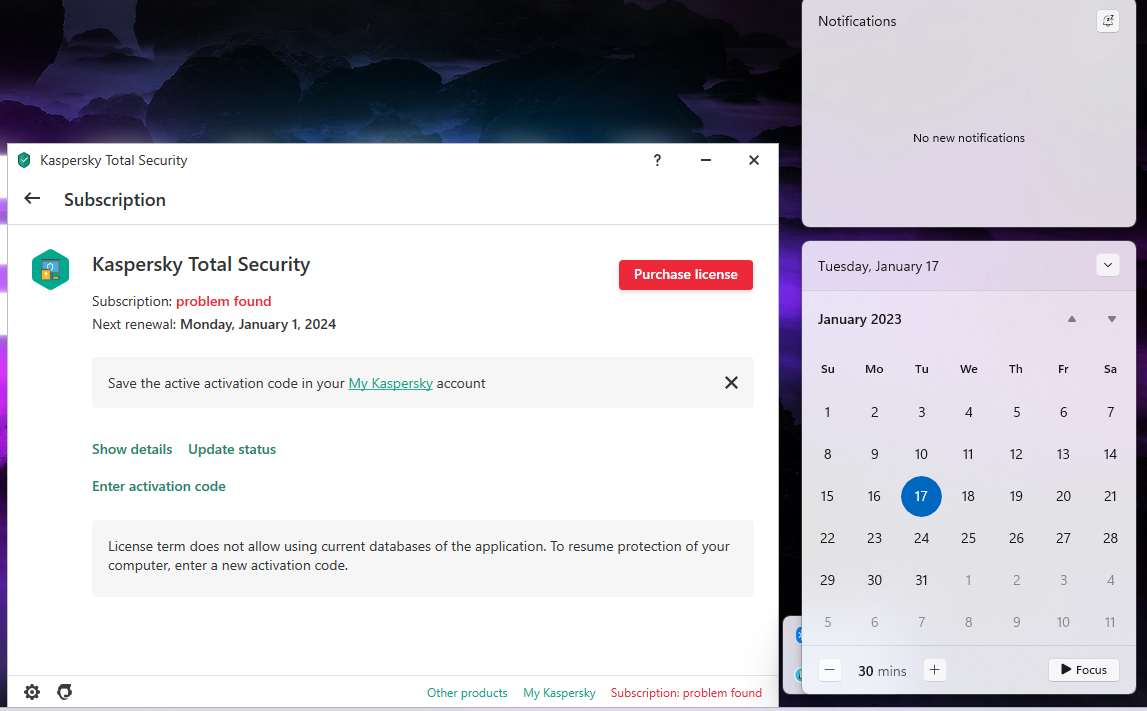The height and width of the screenshot is (711, 1147).
Task: Open Kaspersky settings gear icon
Action: (31, 692)
